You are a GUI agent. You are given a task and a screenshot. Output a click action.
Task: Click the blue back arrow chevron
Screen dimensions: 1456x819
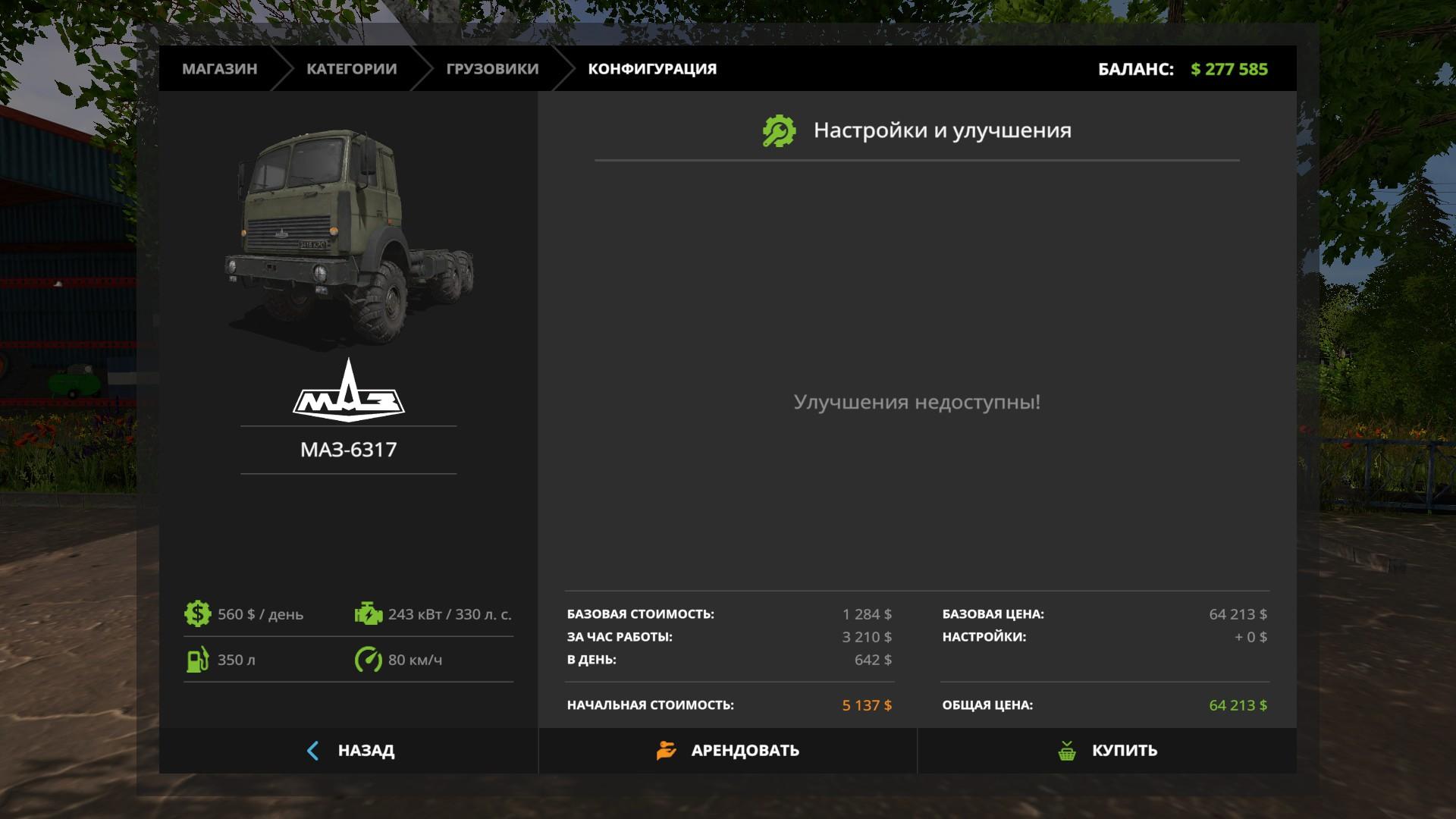click(312, 751)
